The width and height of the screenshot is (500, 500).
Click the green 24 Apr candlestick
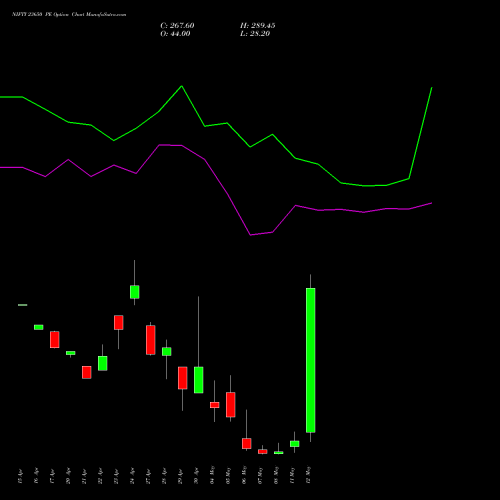(x=135, y=292)
